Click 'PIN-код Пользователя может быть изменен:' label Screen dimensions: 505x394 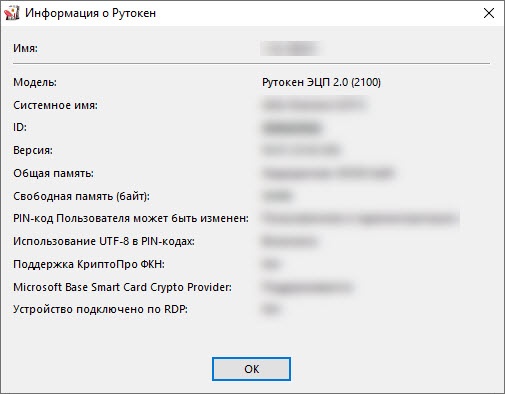(x=131, y=218)
